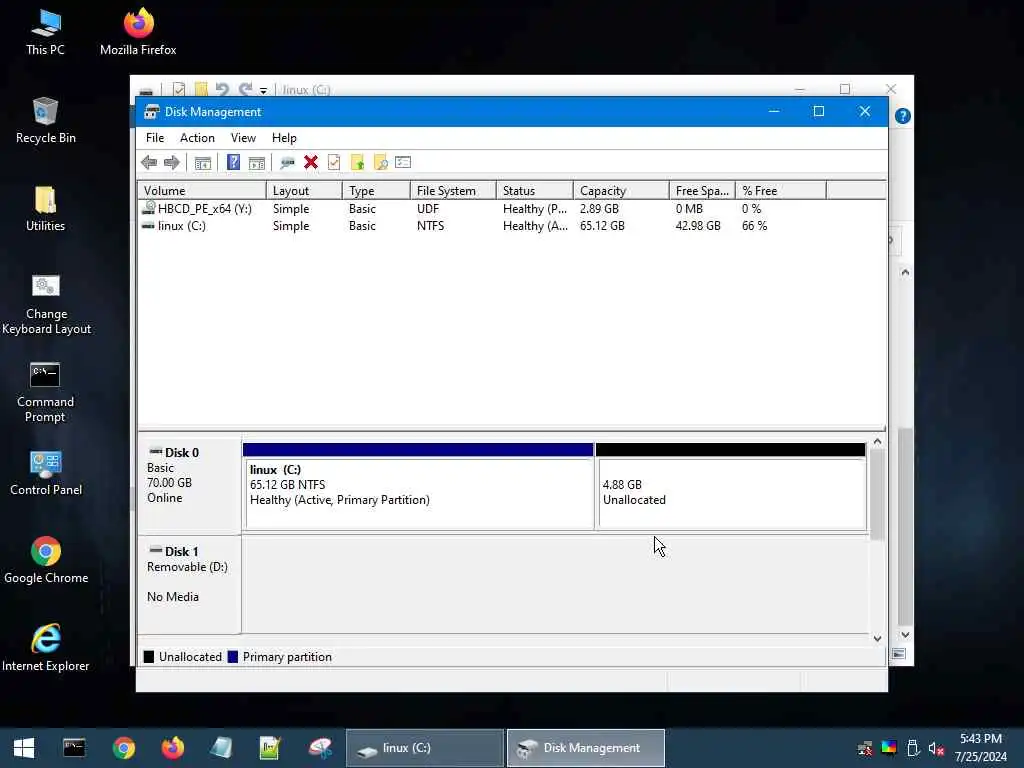Open This PC desktop icon

coord(45,32)
